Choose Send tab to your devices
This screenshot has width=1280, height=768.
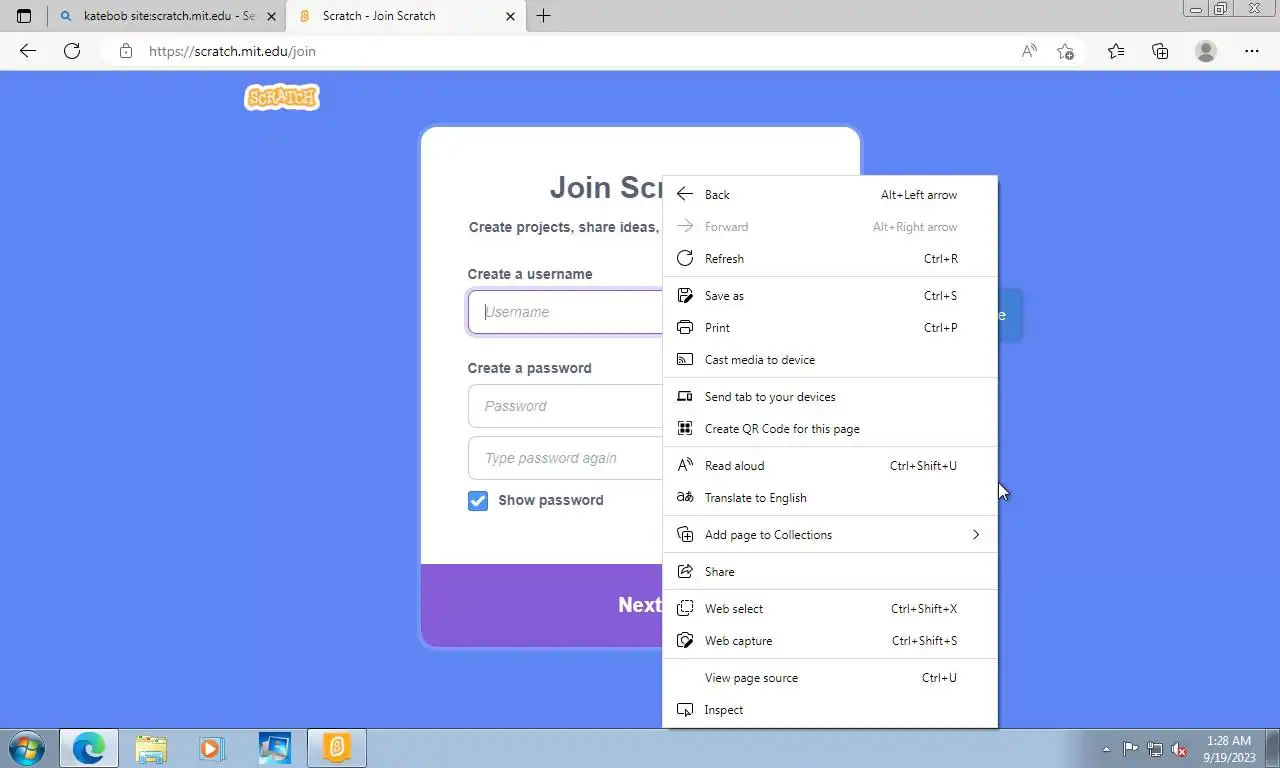(830, 397)
